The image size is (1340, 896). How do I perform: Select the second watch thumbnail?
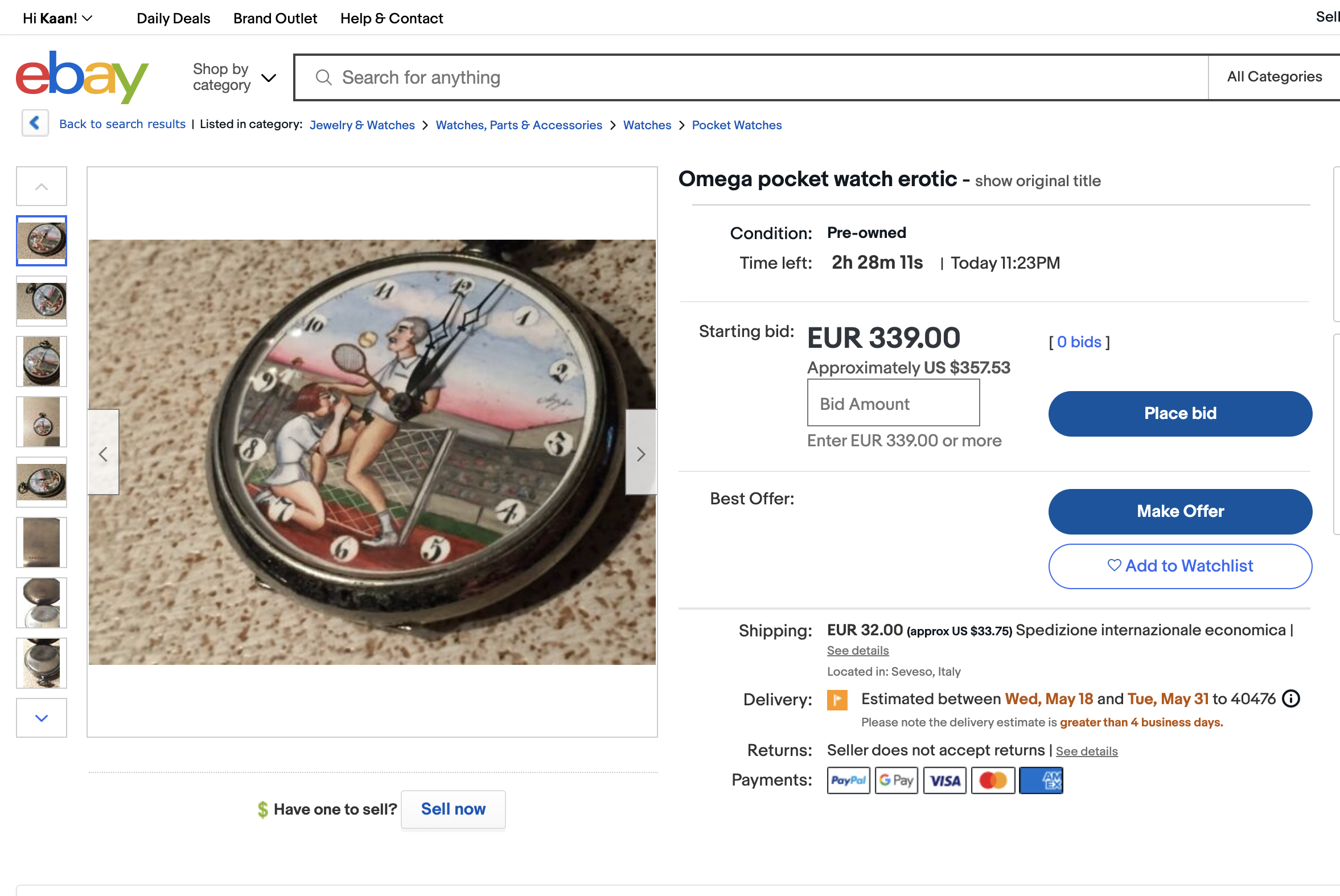[42, 301]
